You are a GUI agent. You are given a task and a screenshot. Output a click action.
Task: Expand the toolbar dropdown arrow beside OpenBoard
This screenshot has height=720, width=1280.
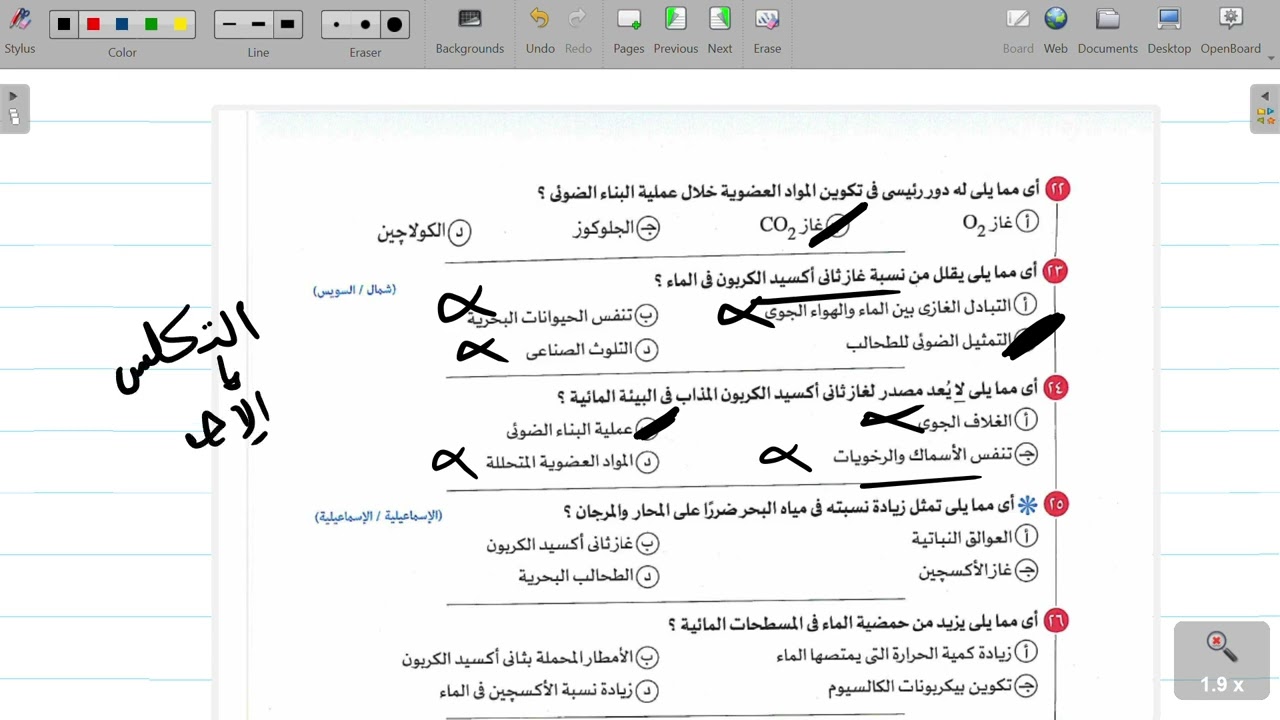click(x=1272, y=58)
